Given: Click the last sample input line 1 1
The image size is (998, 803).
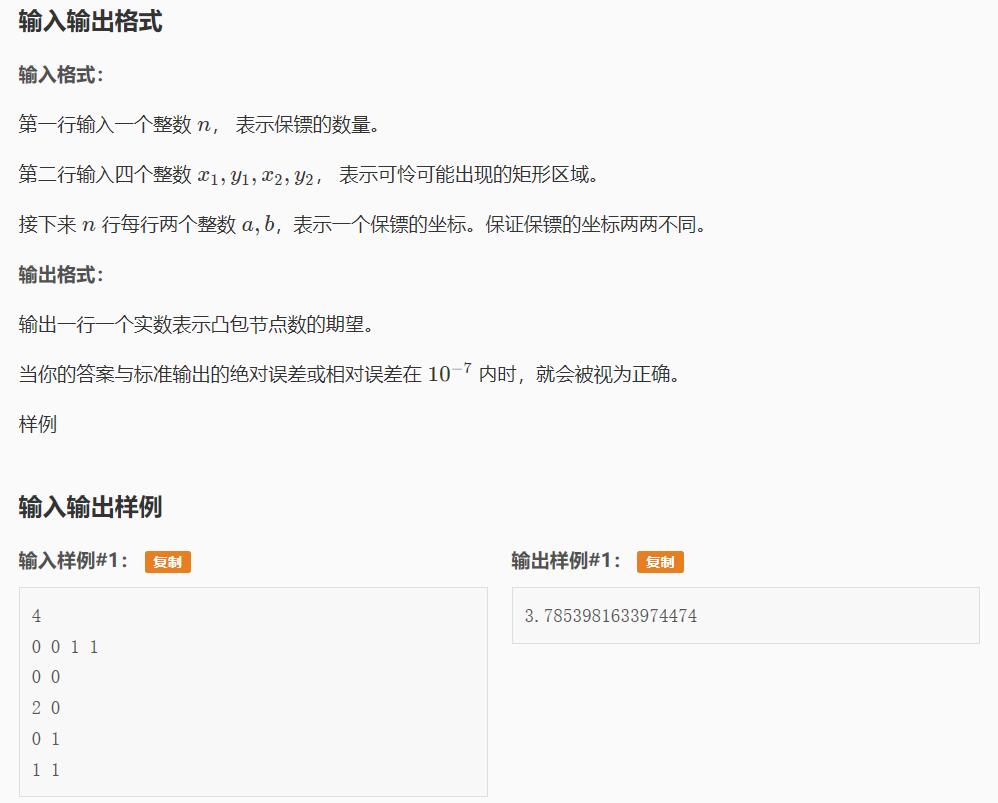Looking at the screenshot, I should [46, 770].
